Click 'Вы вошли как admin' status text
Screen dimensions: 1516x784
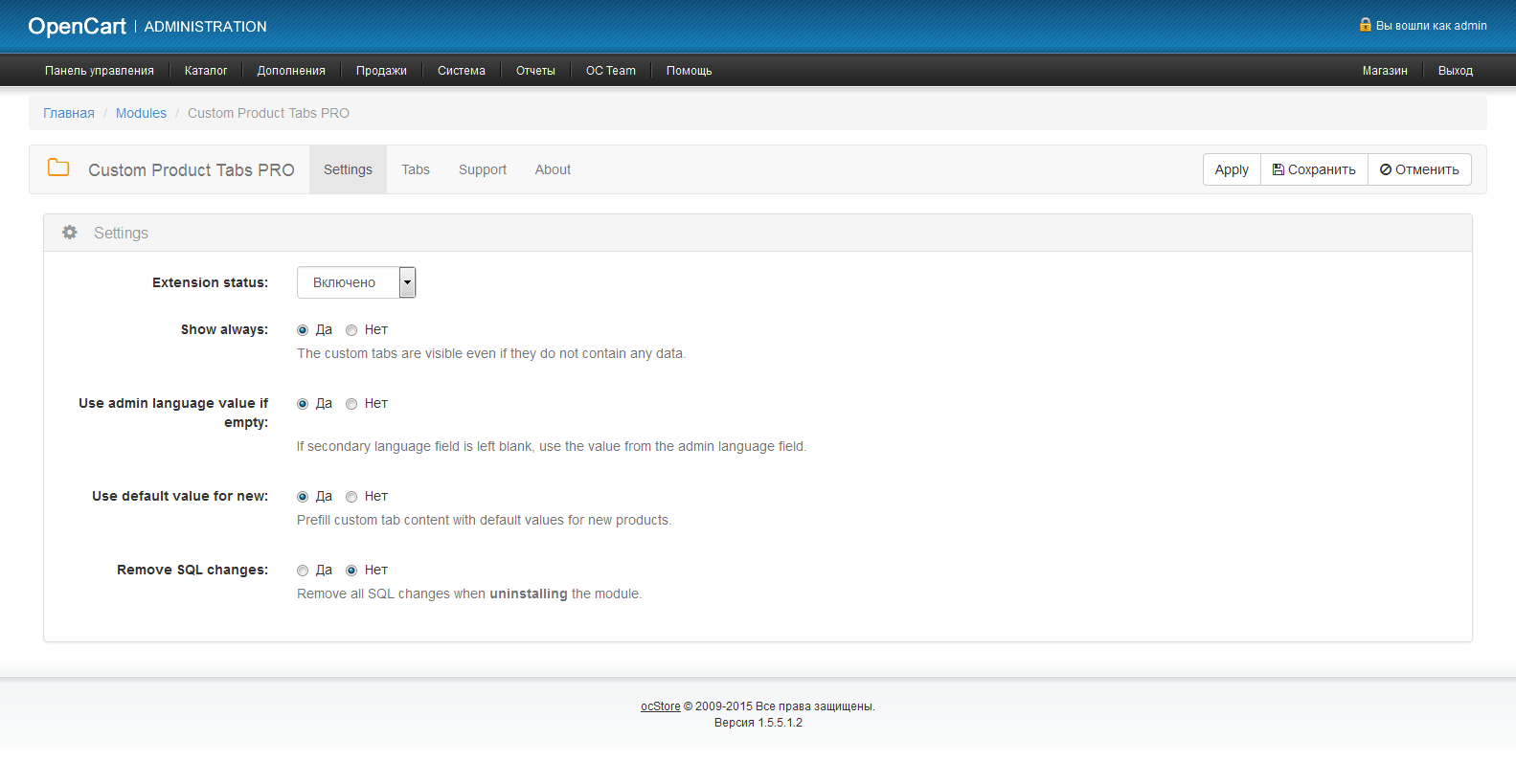pos(1432,26)
